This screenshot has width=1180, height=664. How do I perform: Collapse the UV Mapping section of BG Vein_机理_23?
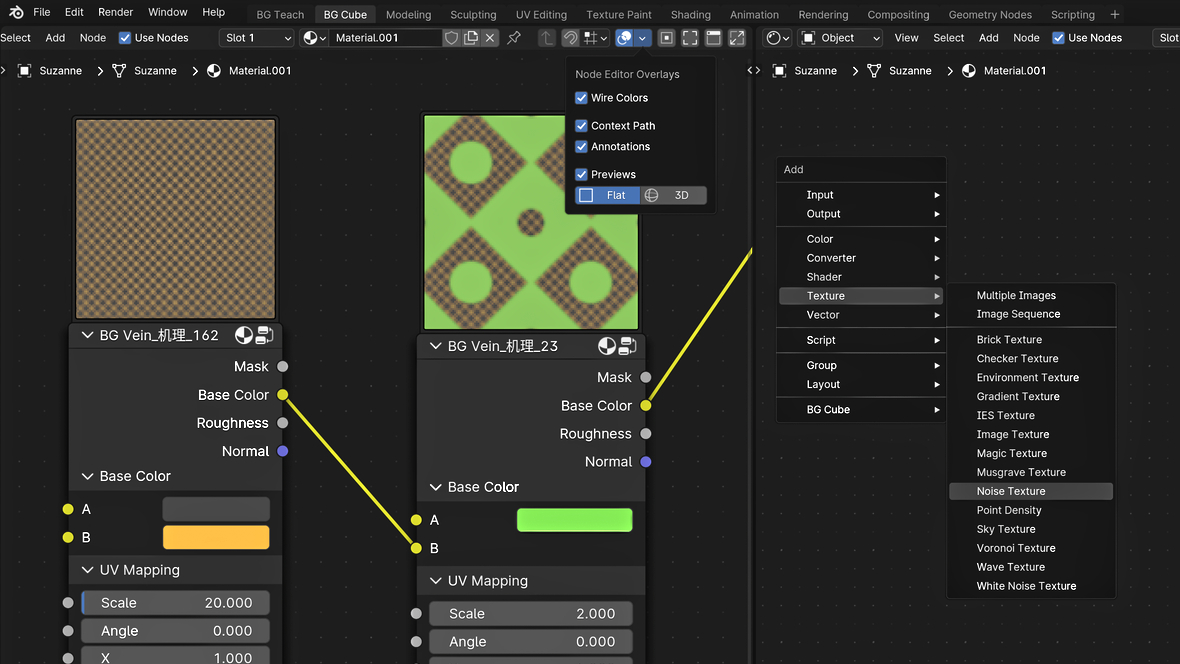point(435,581)
